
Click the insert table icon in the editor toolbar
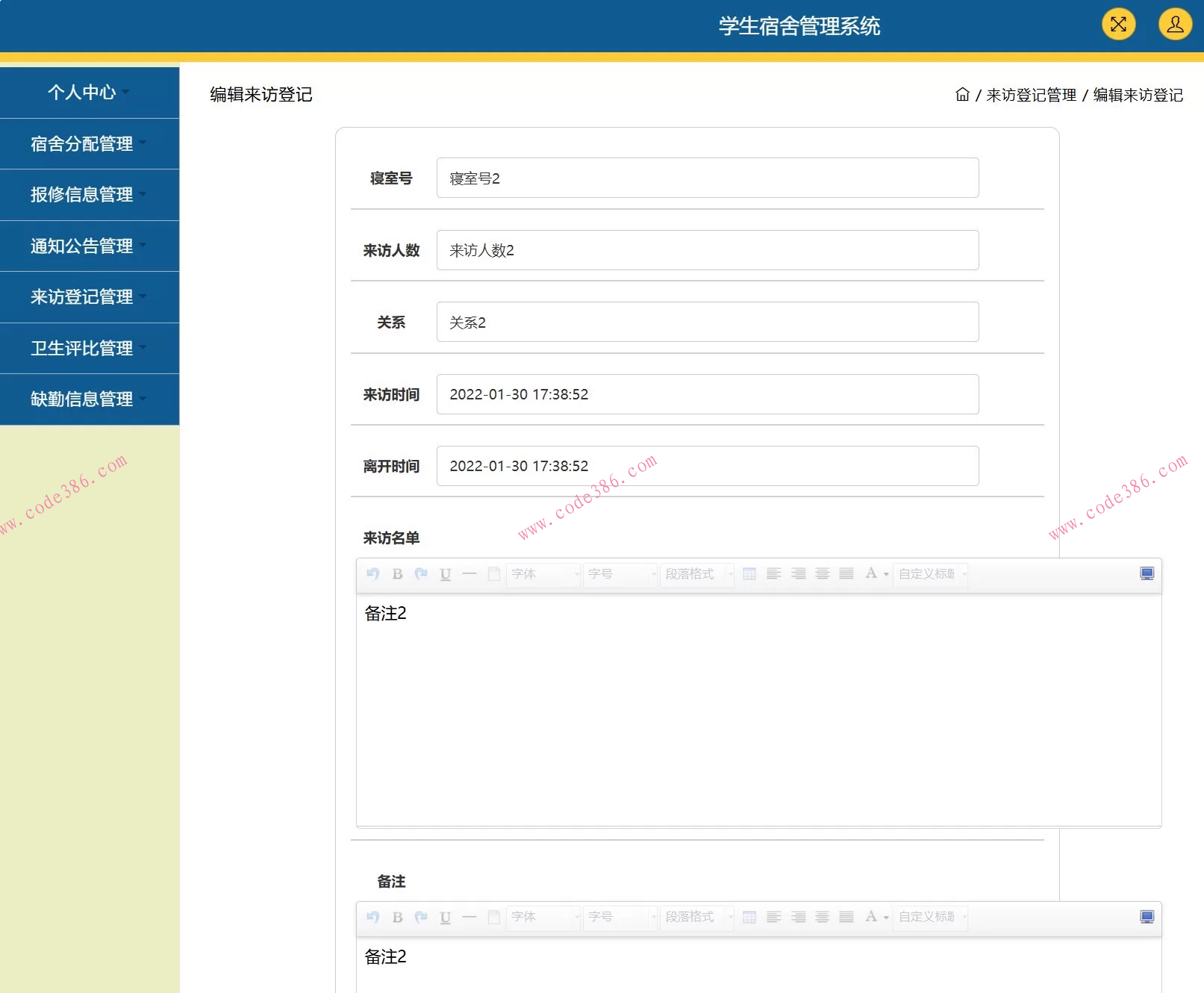click(x=749, y=573)
